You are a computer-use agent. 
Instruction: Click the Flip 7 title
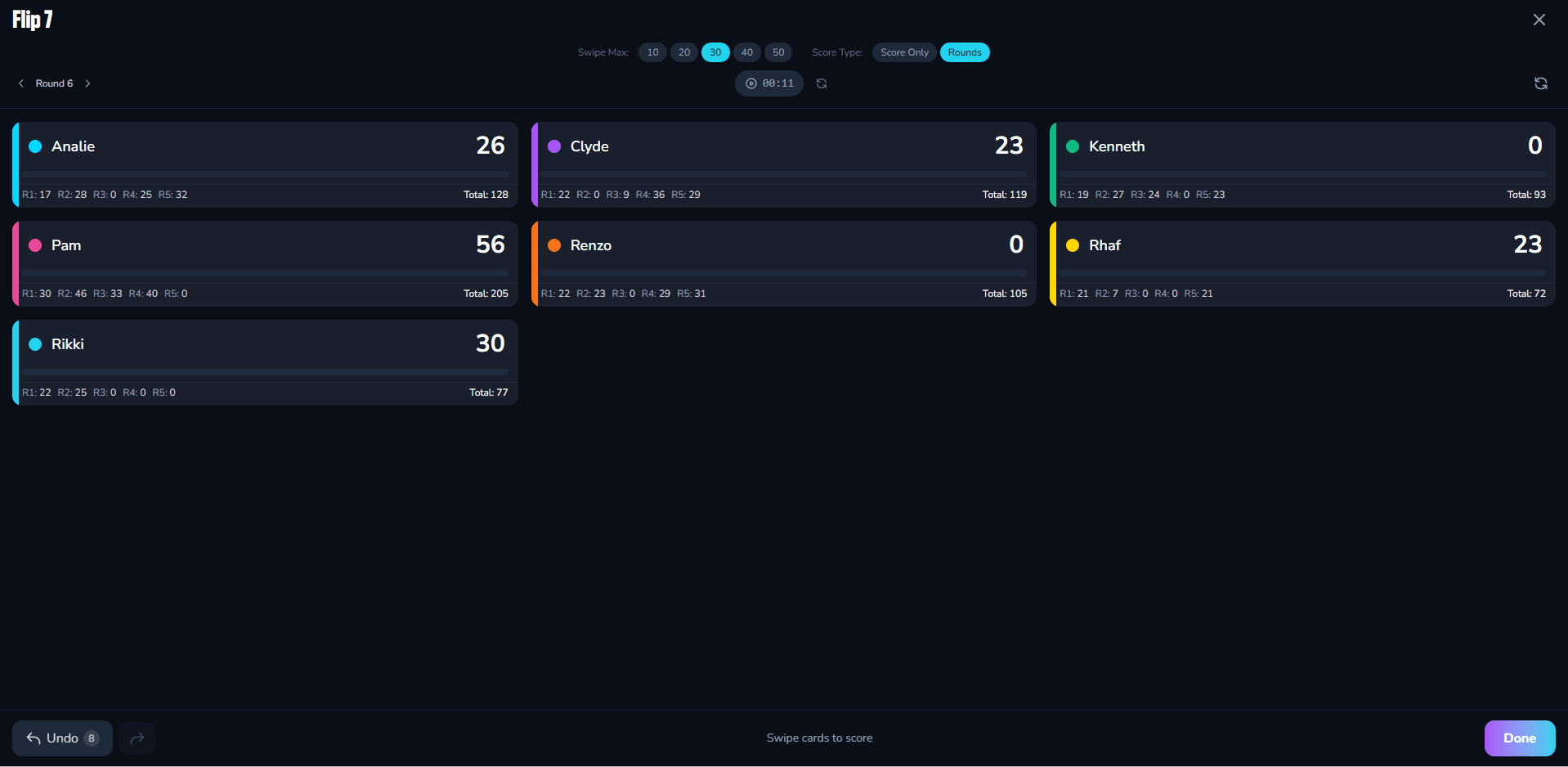click(x=32, y=20)
